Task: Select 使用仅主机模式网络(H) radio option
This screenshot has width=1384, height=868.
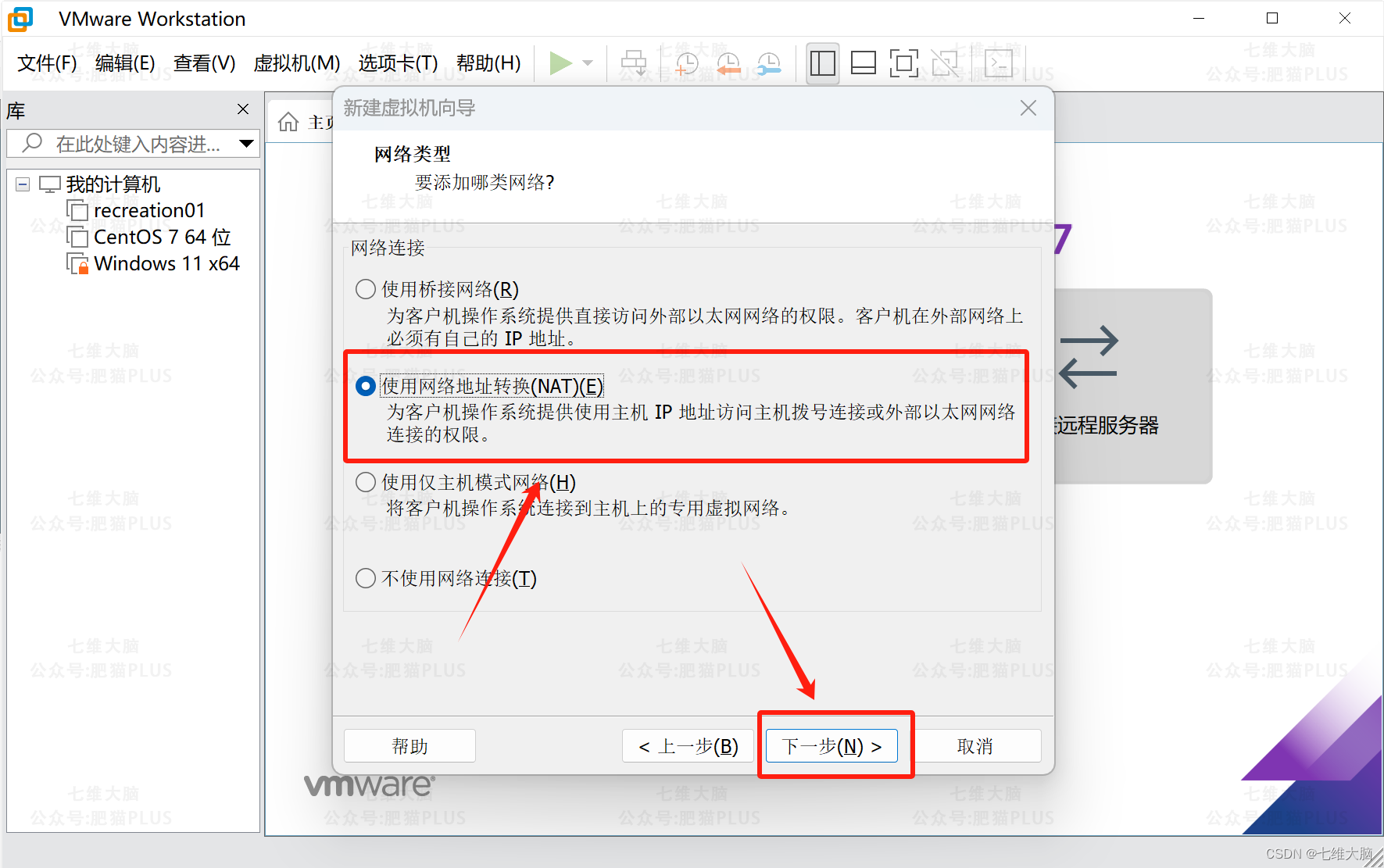Action: (x=366, y=482)
